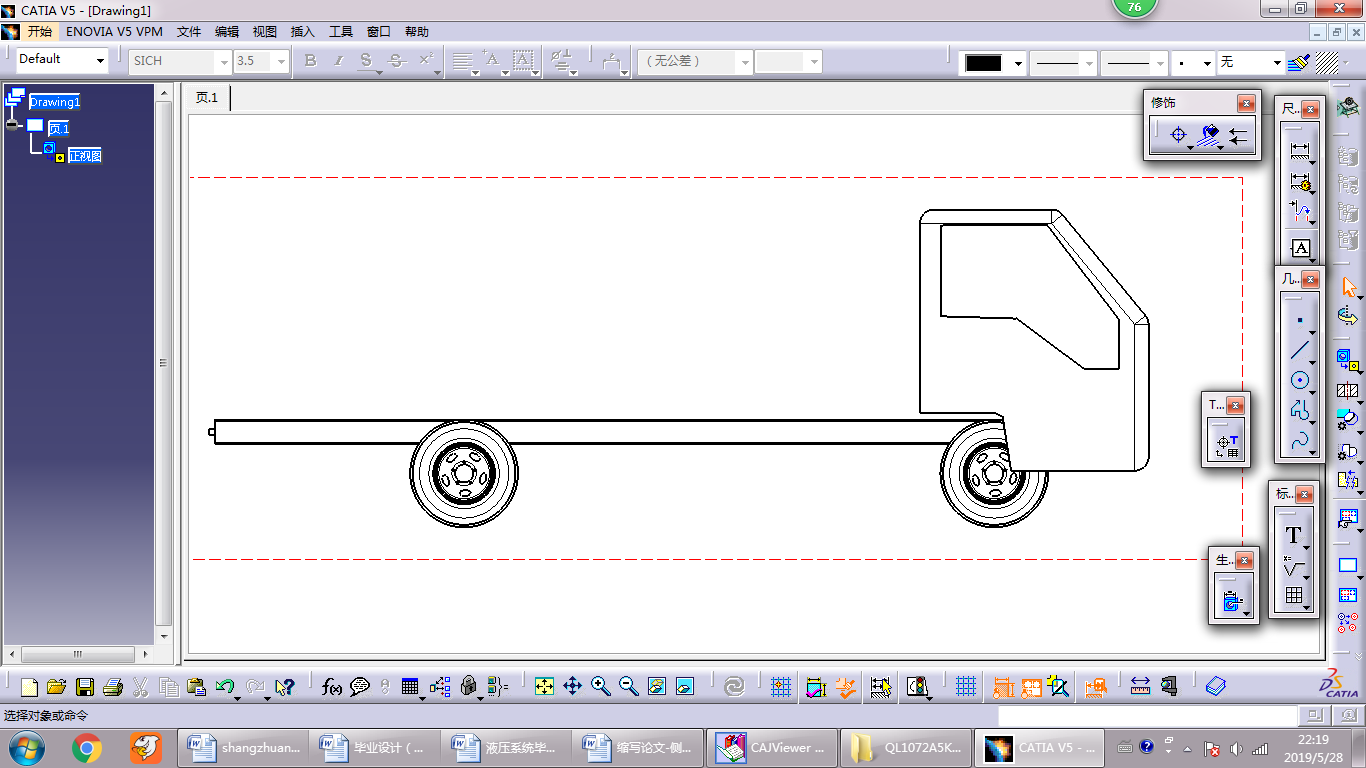Click the Pan view icon
This screenshot has height=768, width=1366.
click(x=572, y=686)
